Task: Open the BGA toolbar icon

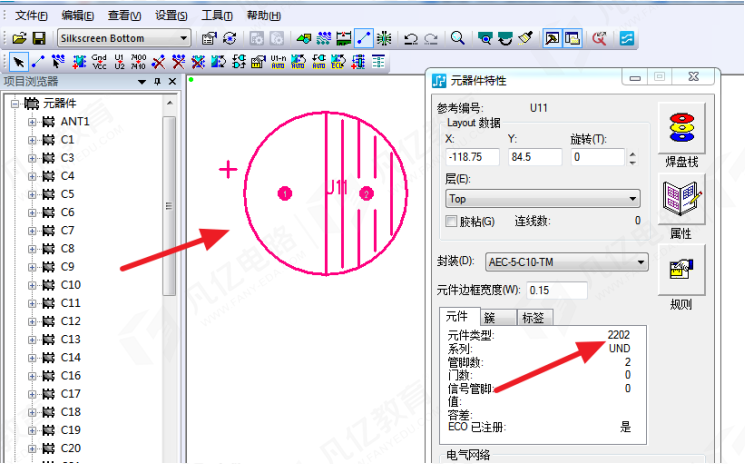Action: [x=383, y=38]
